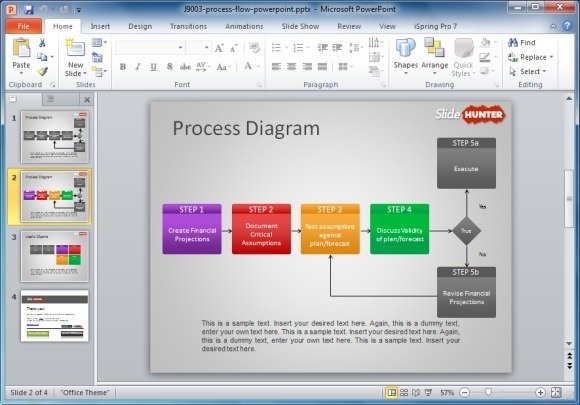Click the Cut scissors icon
Screen dimensions: 580x405
coord(43,43)
